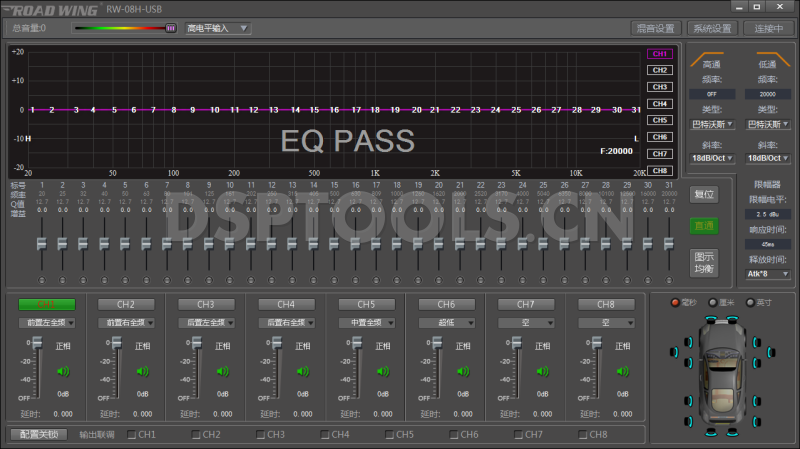Open the high-level input dropdown
The width and height of the screenshot is (800, 449).
pos(216,28)
